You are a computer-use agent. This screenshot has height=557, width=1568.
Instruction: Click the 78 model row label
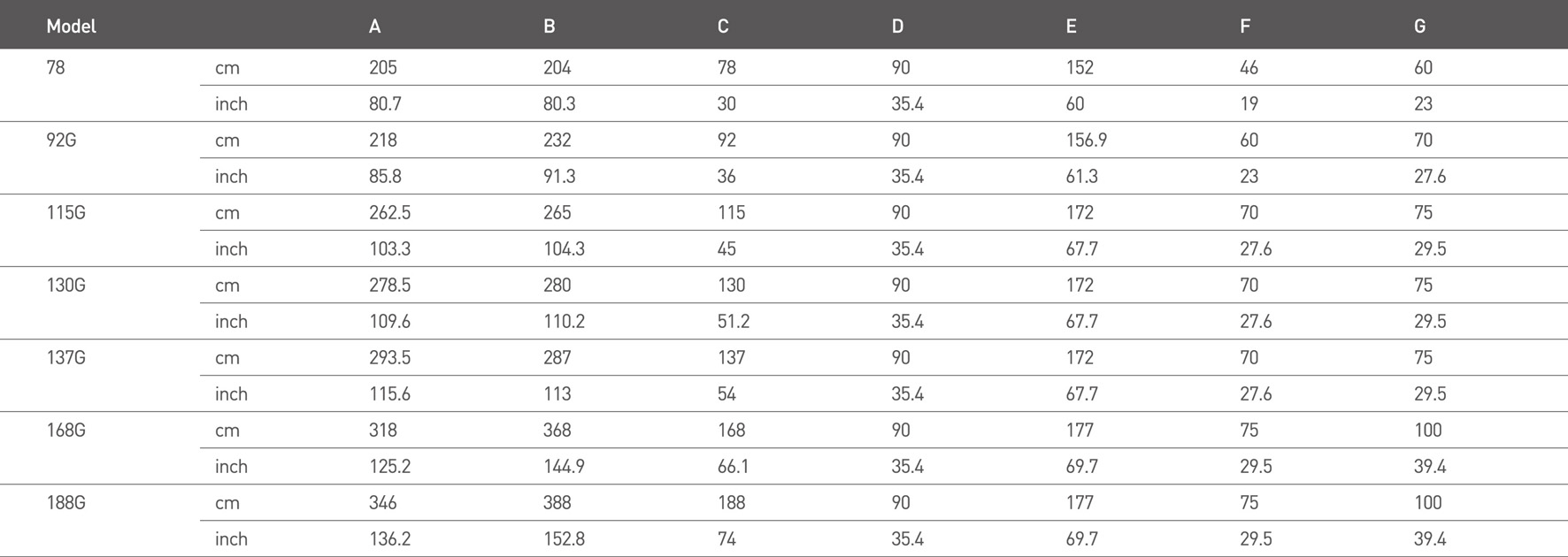56,67
